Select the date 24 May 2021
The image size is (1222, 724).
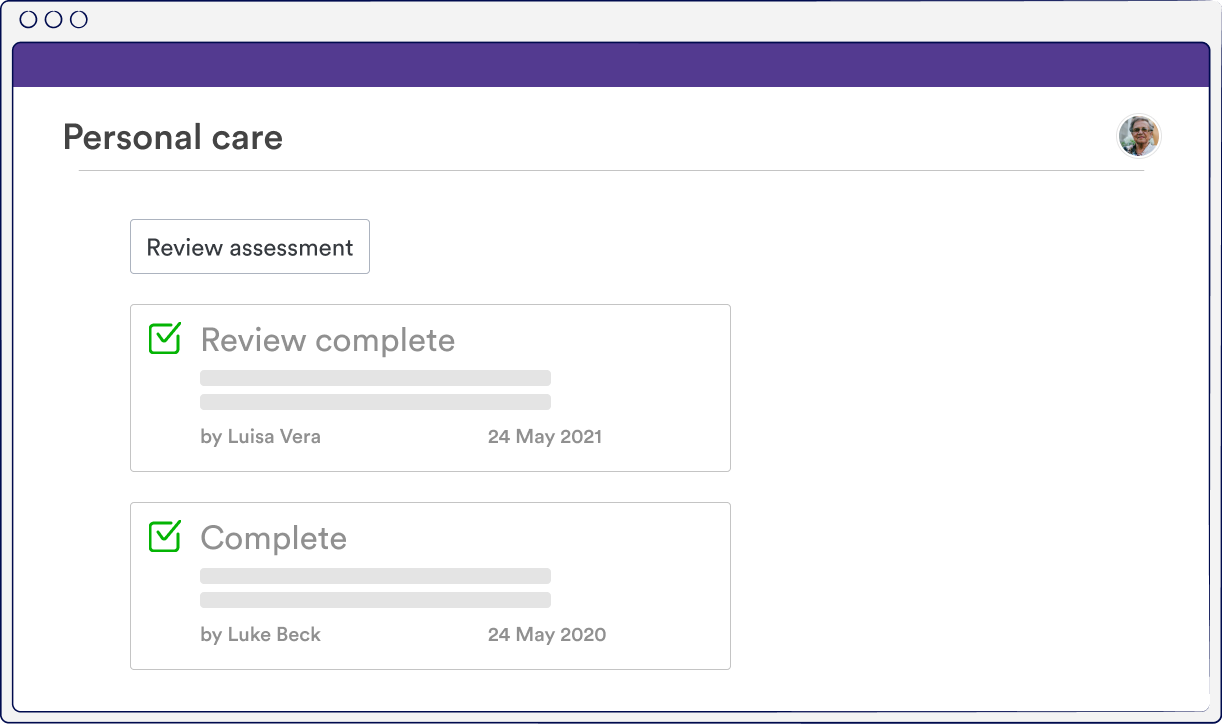pyautogui.click(x=545, y=436)
